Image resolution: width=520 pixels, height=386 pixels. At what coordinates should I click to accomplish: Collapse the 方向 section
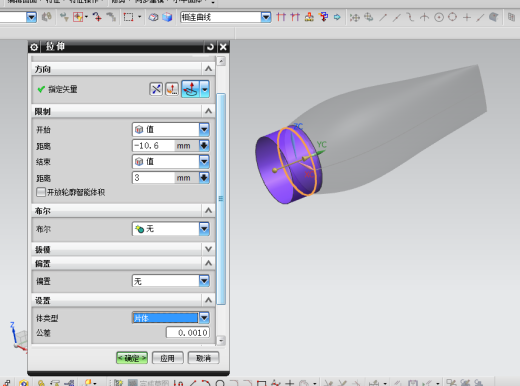pyautogui.click(x=208, y=69)
